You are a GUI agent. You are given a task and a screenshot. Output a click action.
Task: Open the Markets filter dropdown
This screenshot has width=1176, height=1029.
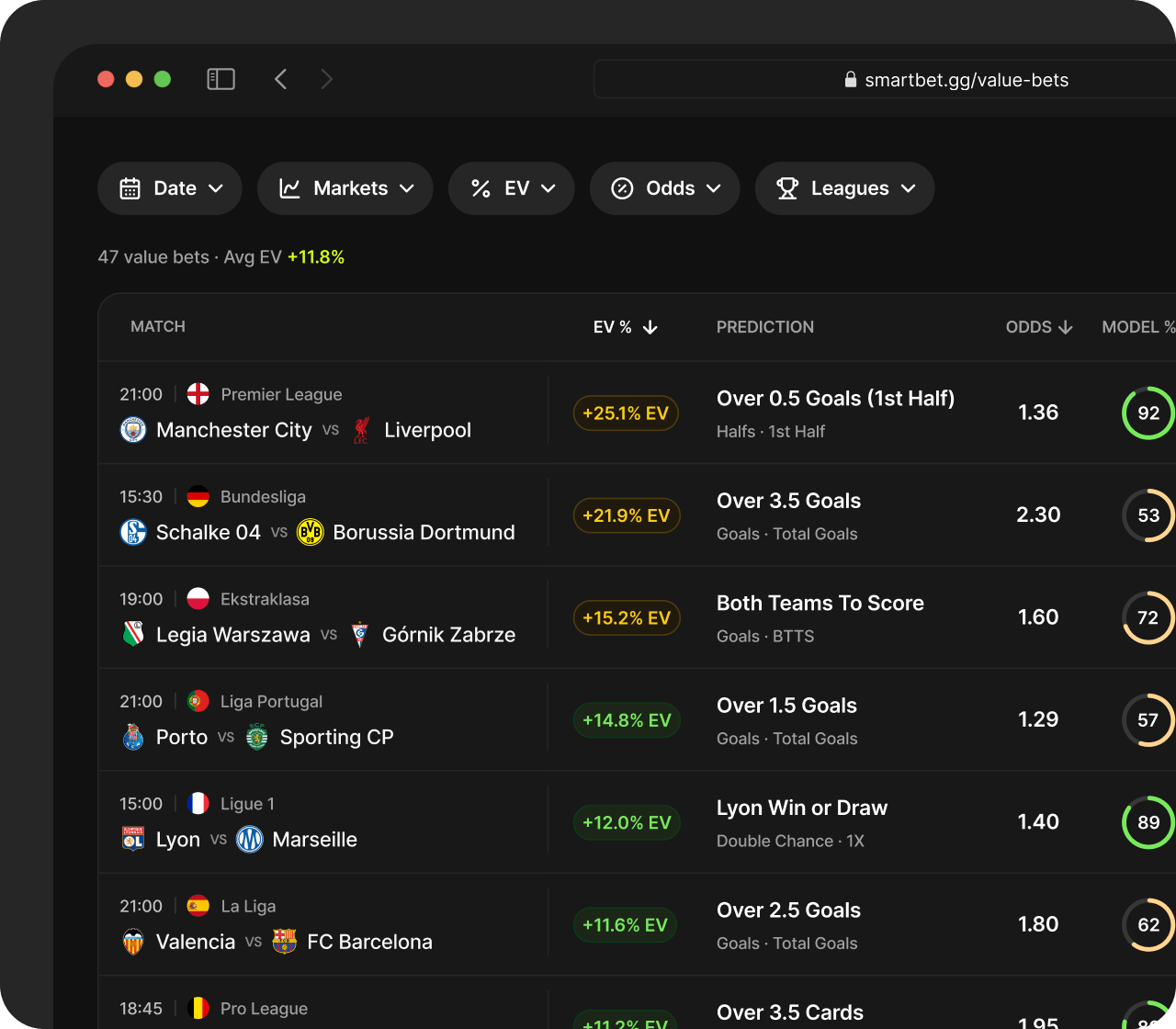click(x=345, y=188)
